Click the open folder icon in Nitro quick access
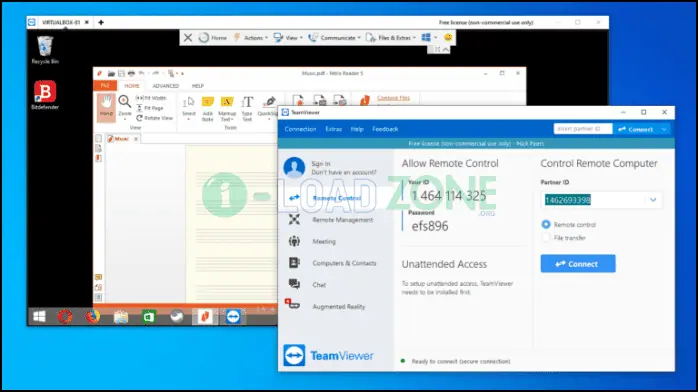The width and height of the screenshot is (698, 392). [111, 73]
